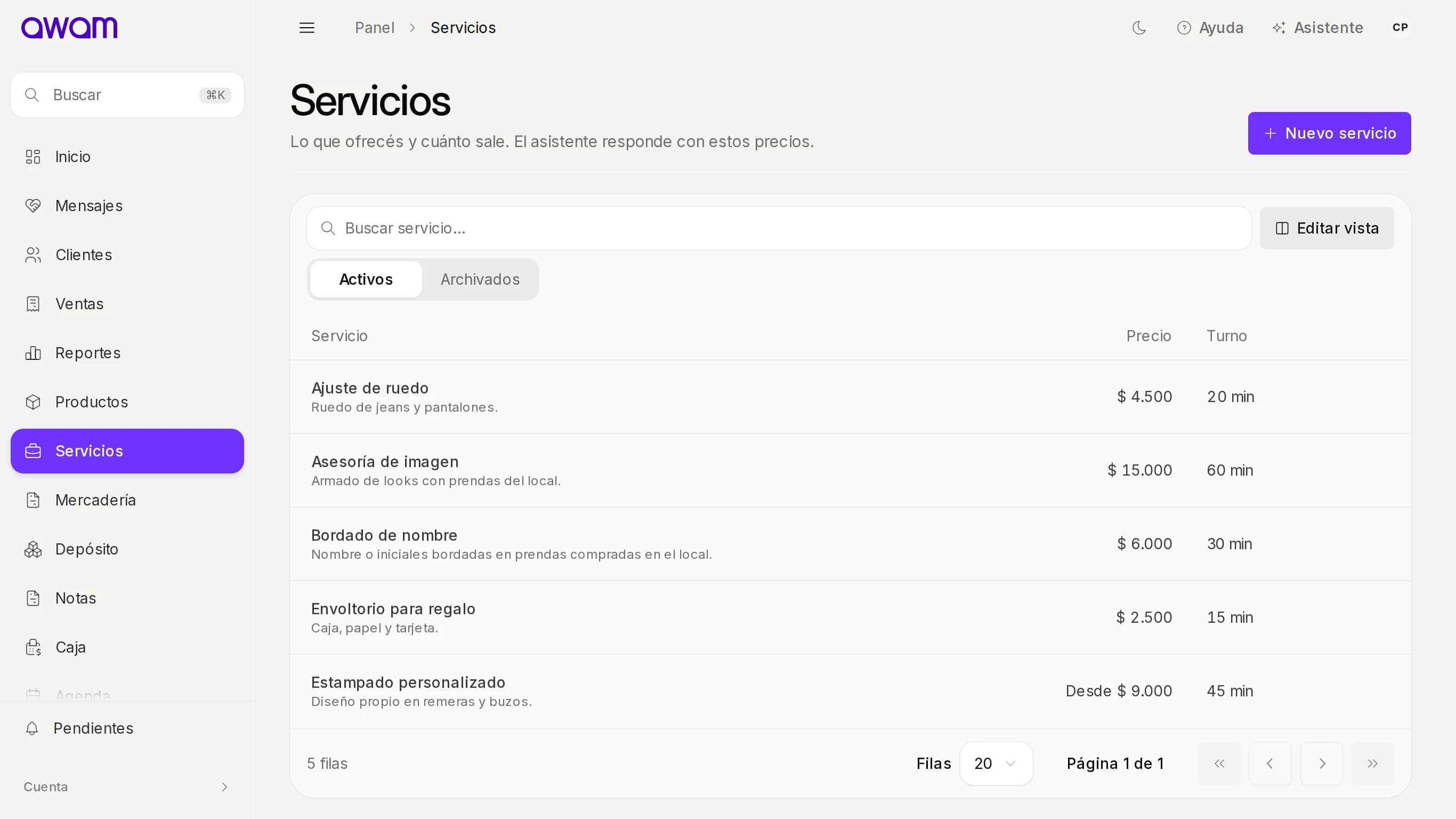Click the Turno column header
Screen dimensions: 1456x819
pos(1226,336)
